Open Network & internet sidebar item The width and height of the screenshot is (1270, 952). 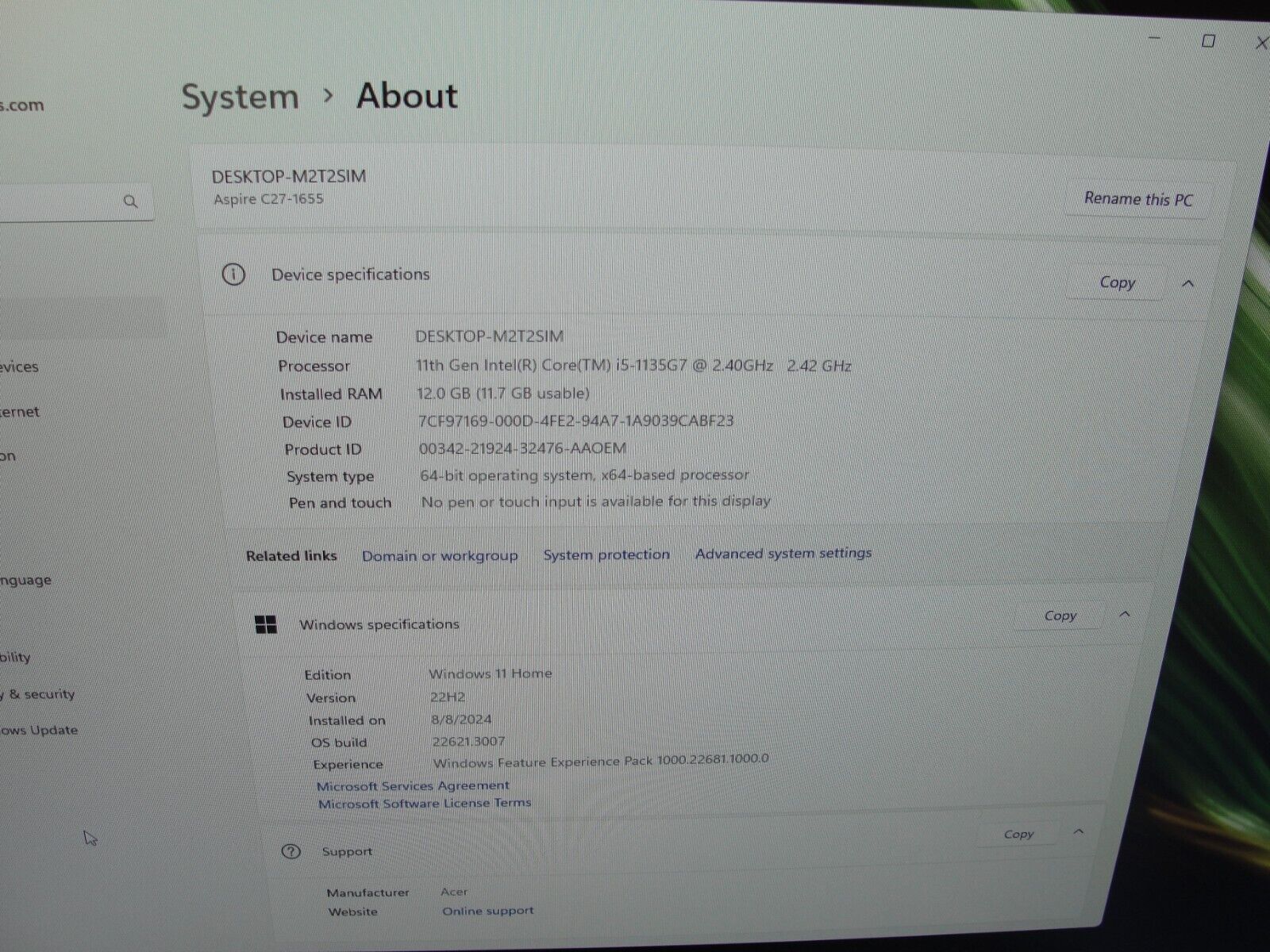[x=19, y=412]
